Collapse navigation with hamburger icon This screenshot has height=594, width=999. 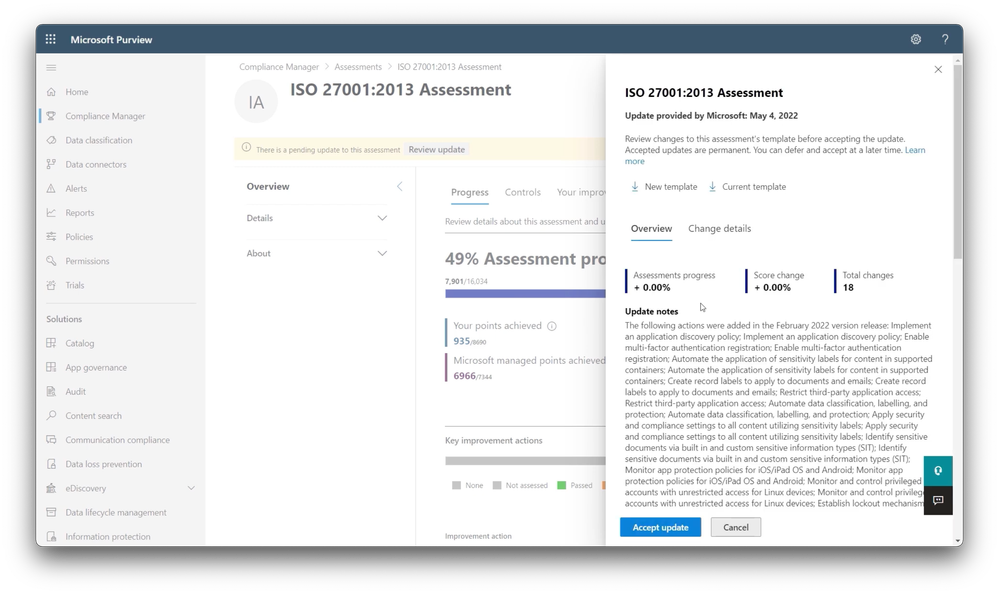click(51, 68)
